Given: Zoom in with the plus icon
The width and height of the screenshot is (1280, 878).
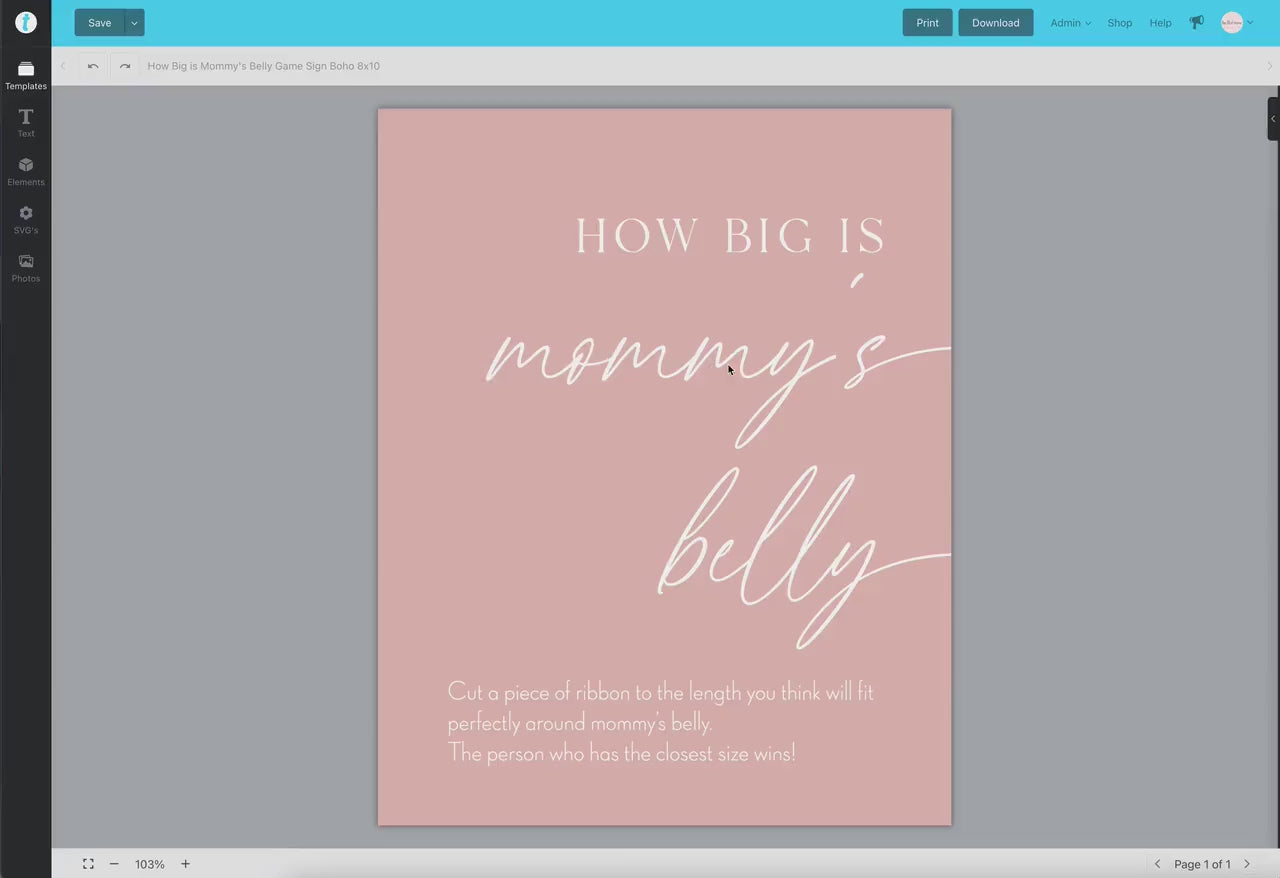Looking at the screenshot, I should (185, 864).
